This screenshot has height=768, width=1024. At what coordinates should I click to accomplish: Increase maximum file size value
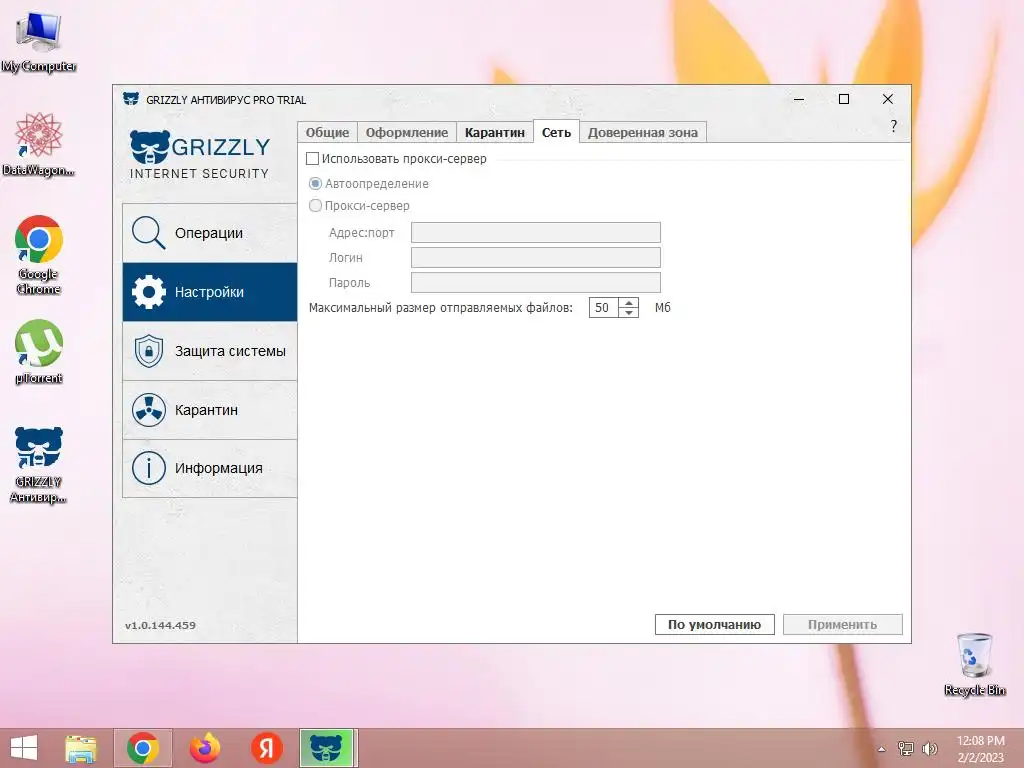(629, 302)
